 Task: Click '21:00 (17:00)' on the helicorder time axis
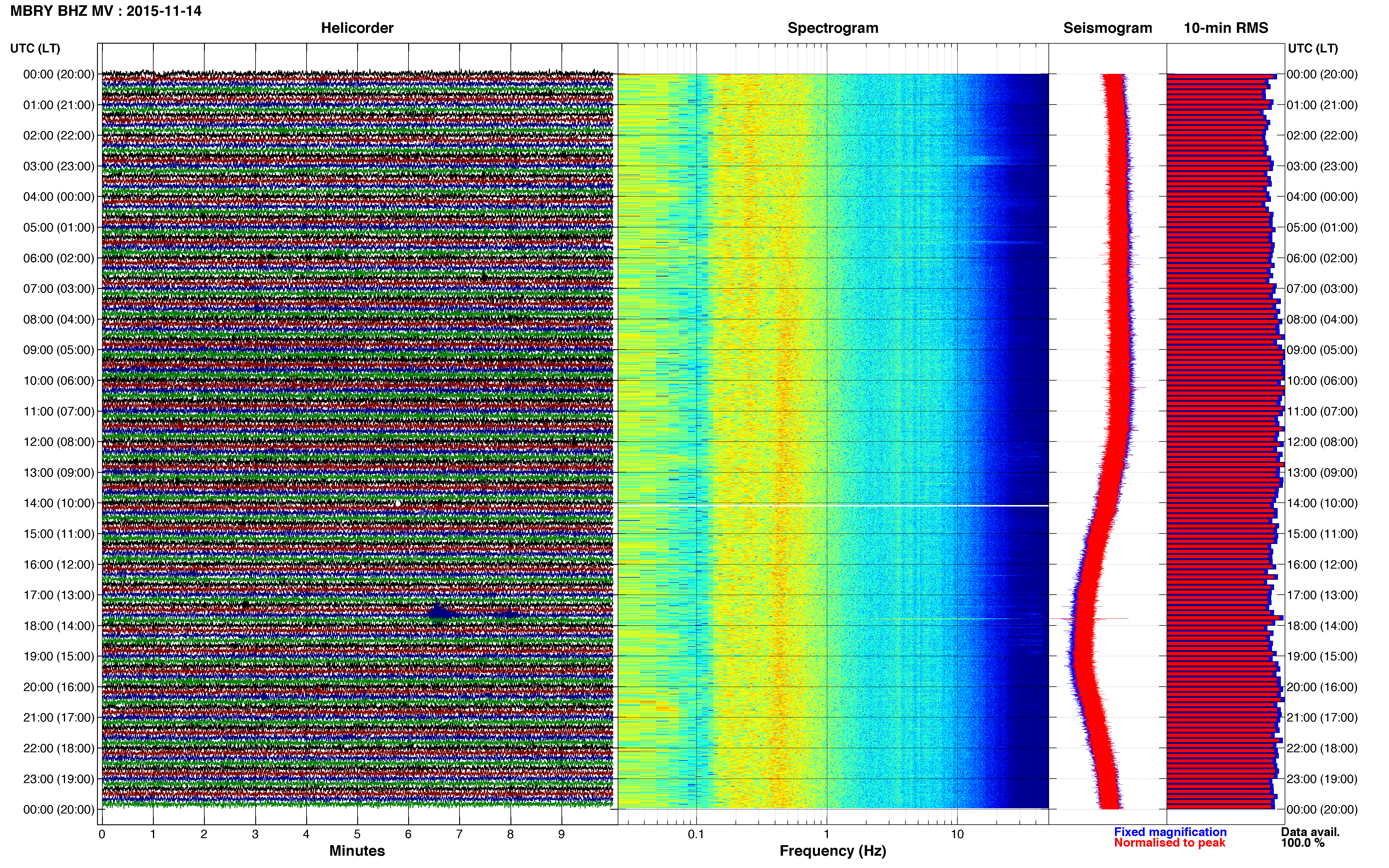[59, 718]
